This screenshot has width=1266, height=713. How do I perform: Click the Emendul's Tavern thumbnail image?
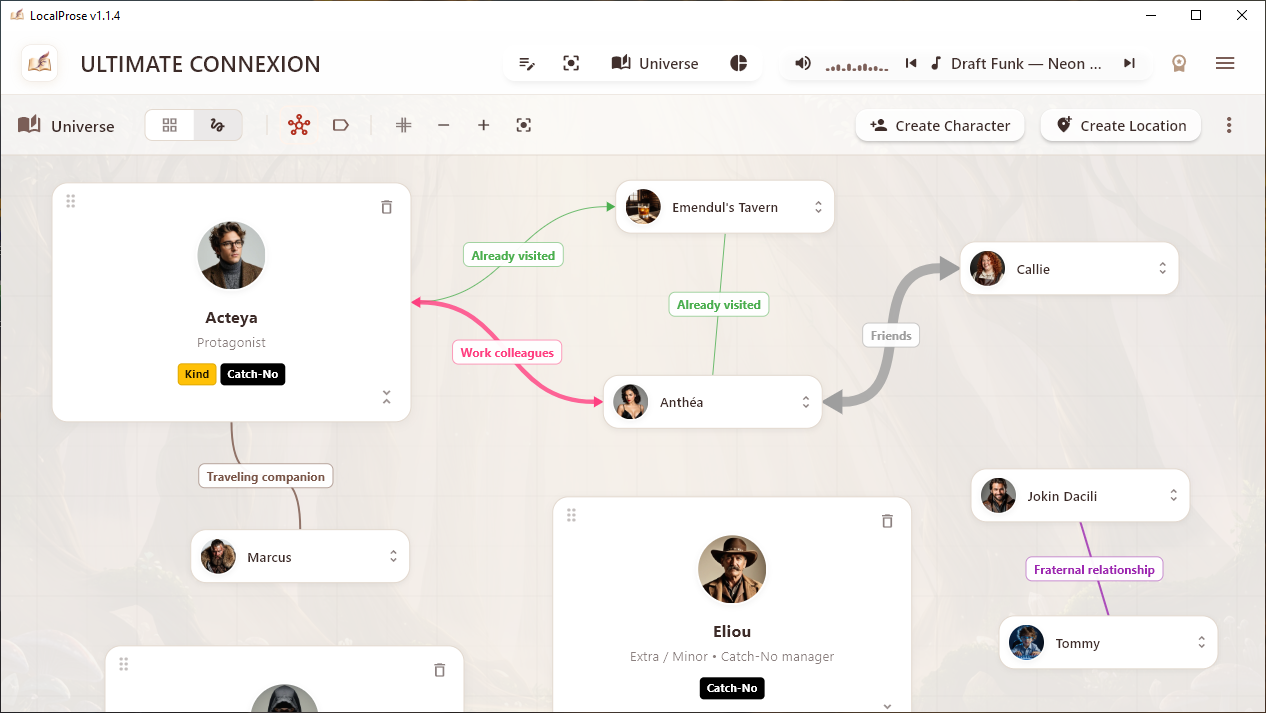(x=643, y=207)
